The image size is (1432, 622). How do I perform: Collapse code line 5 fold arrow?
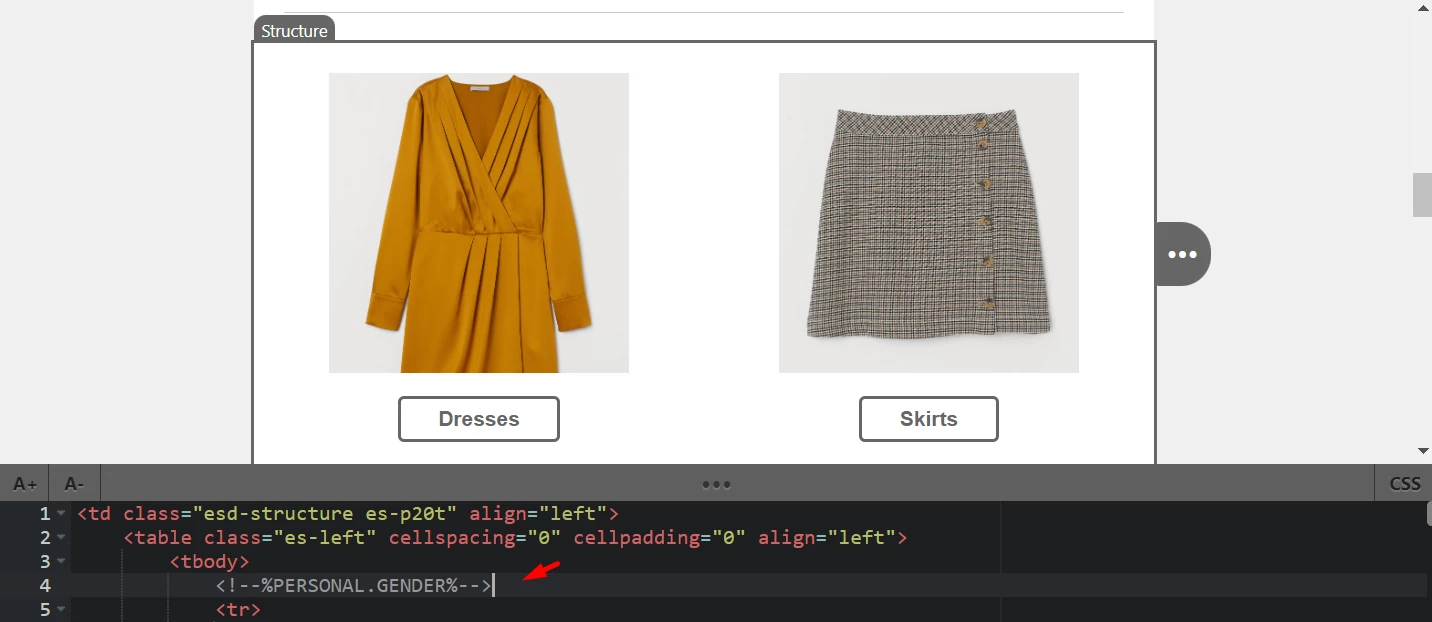pyautogui.click(x=62, y=609)
